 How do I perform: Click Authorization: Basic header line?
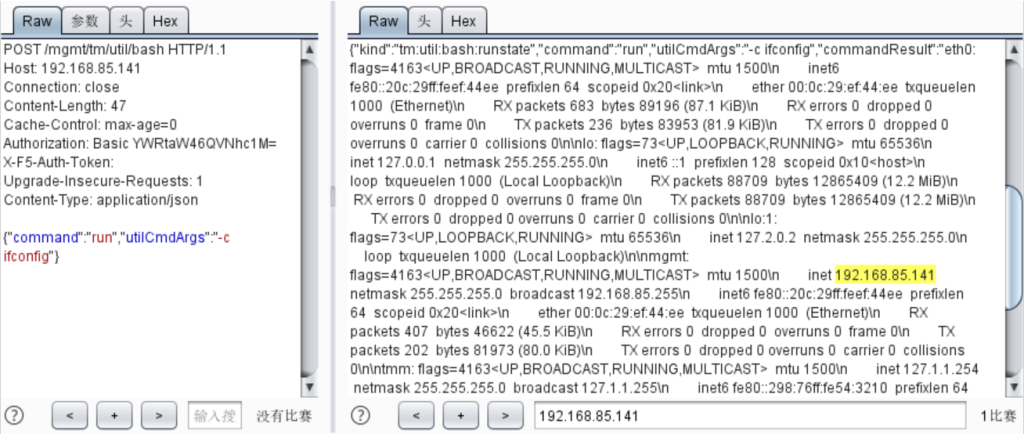[x=140, y=144]
